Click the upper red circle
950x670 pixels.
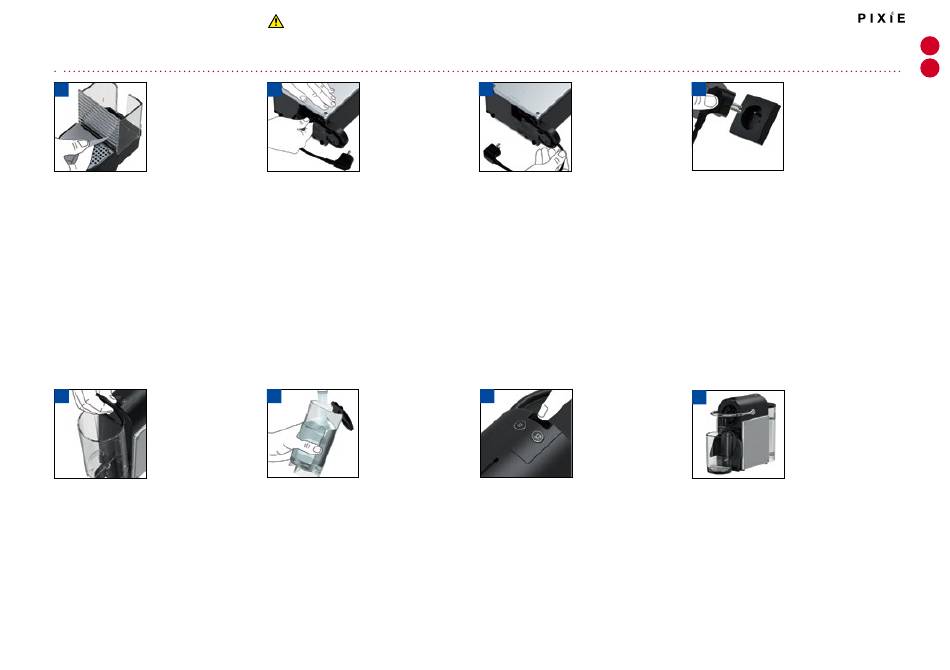[x=929, y=45]
